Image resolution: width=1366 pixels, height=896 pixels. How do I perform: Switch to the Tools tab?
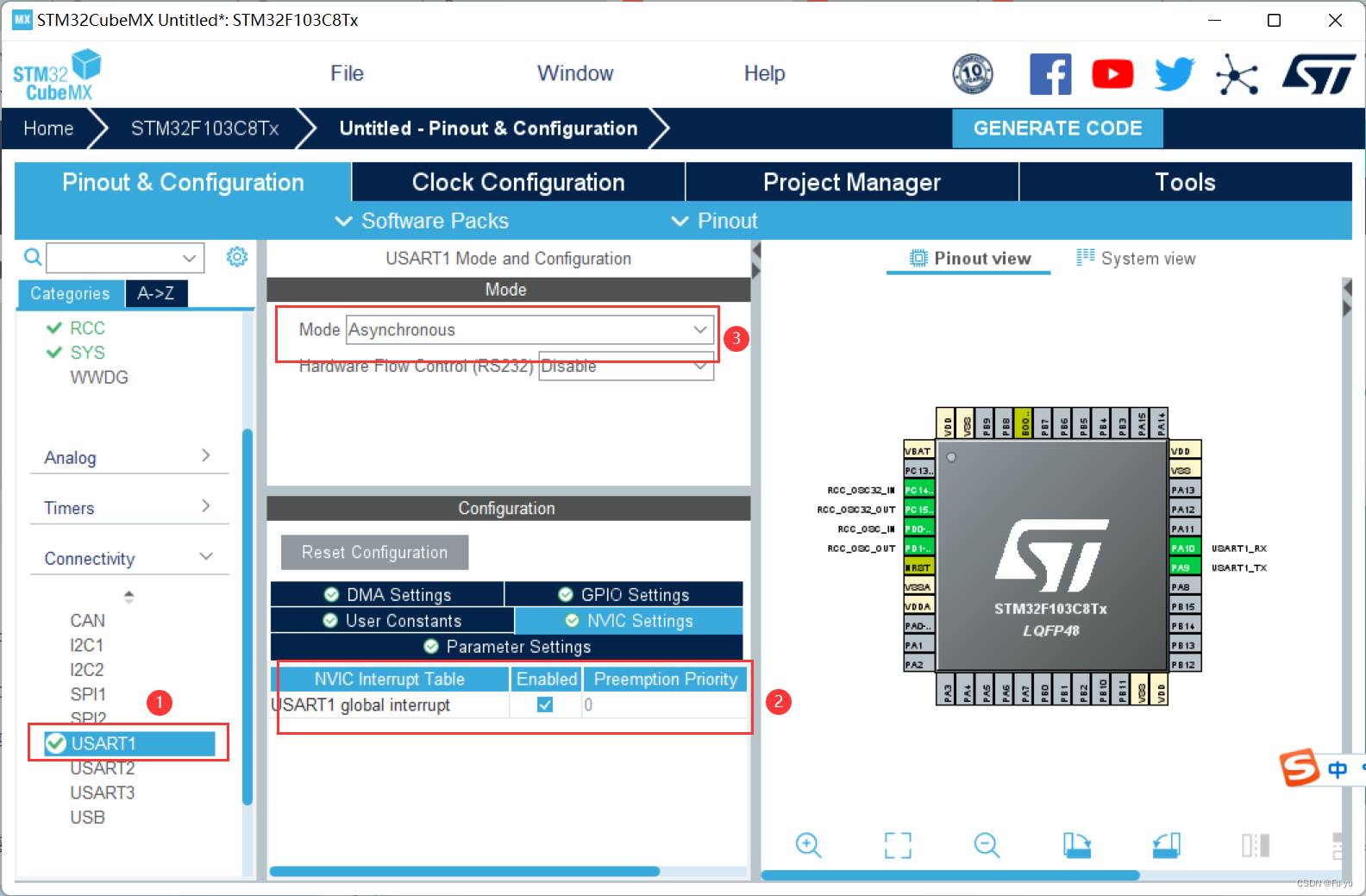pos(1185,182)
